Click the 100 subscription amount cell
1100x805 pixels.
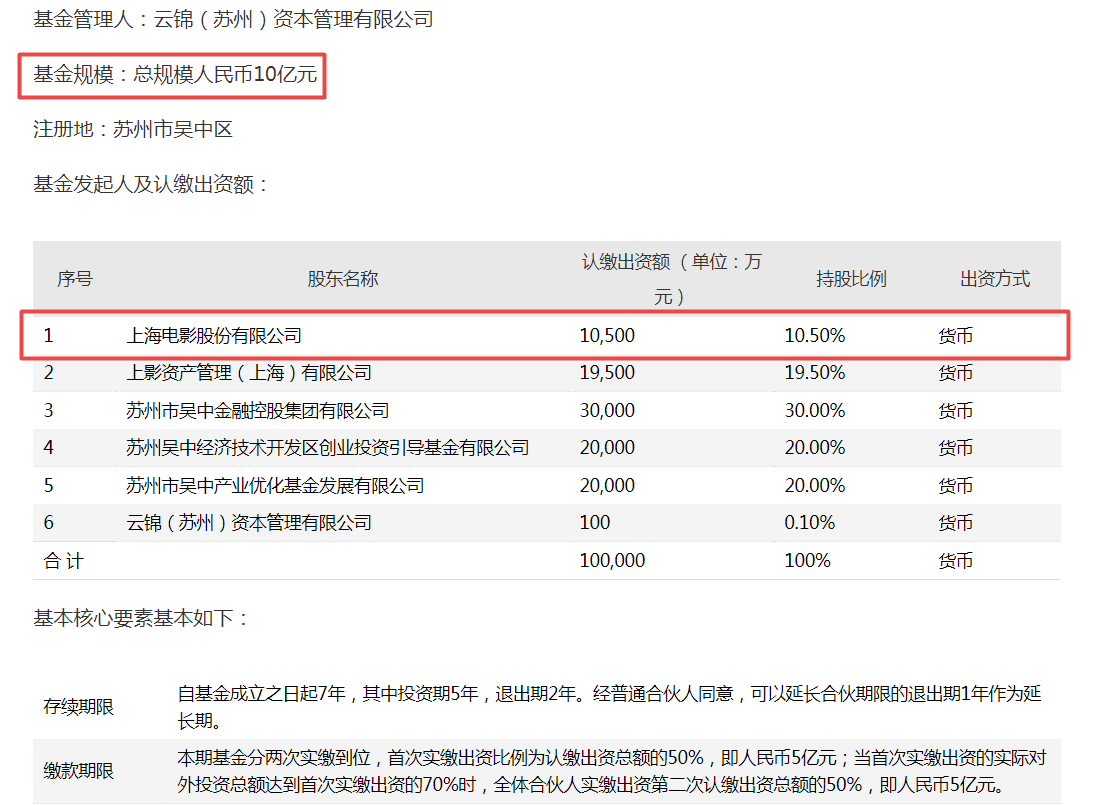point(595,523)
